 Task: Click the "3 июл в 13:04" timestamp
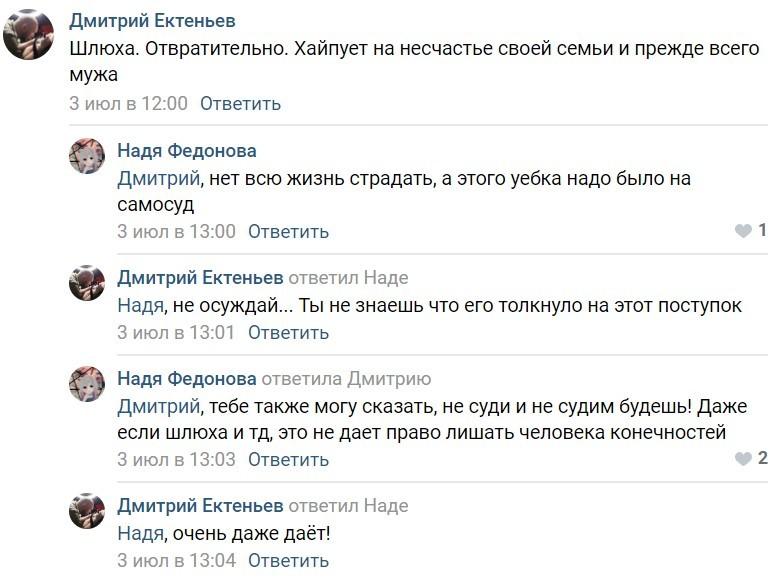pos(176,560)
